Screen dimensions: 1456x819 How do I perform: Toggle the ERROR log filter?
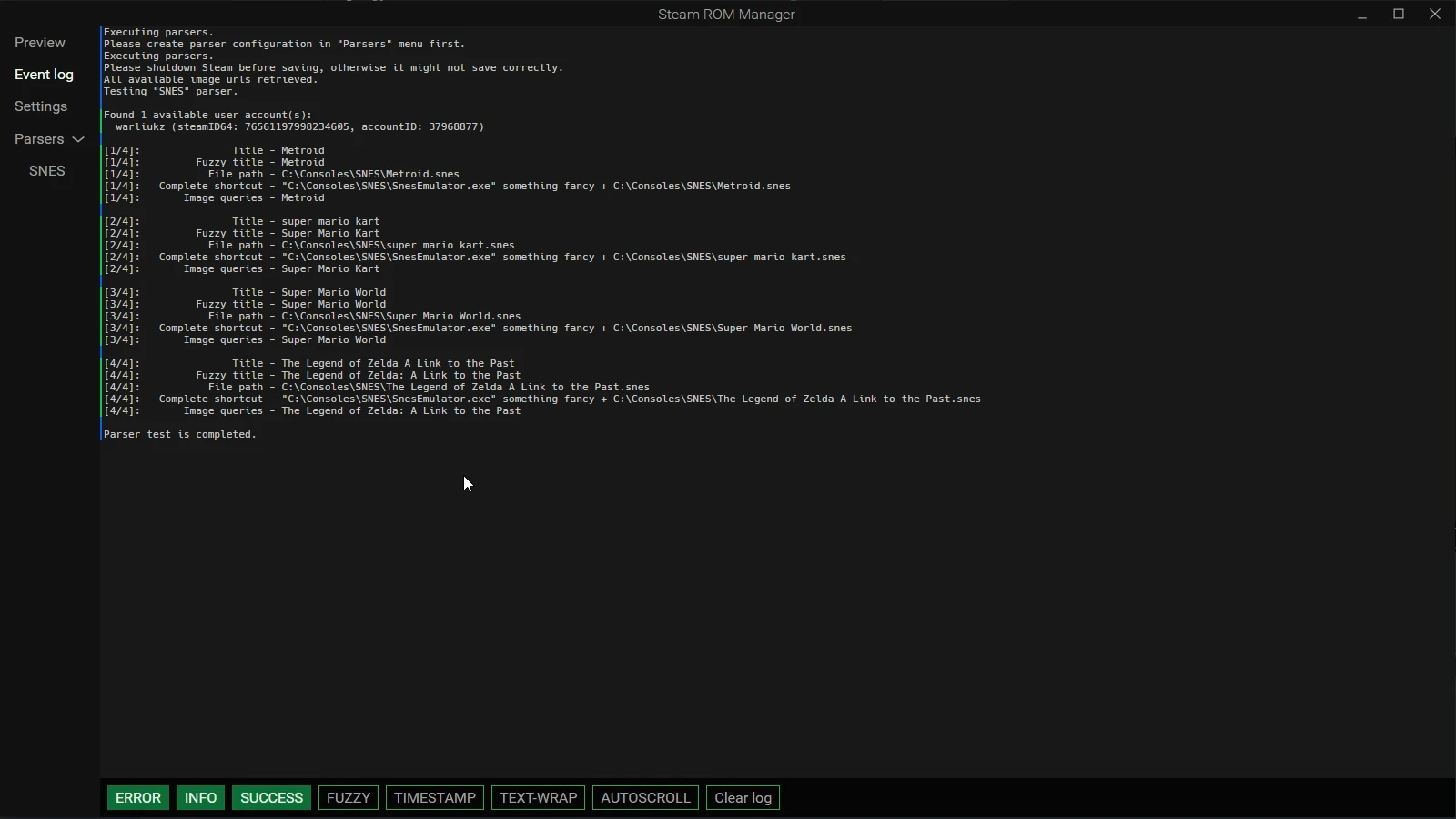click(138, 798)
